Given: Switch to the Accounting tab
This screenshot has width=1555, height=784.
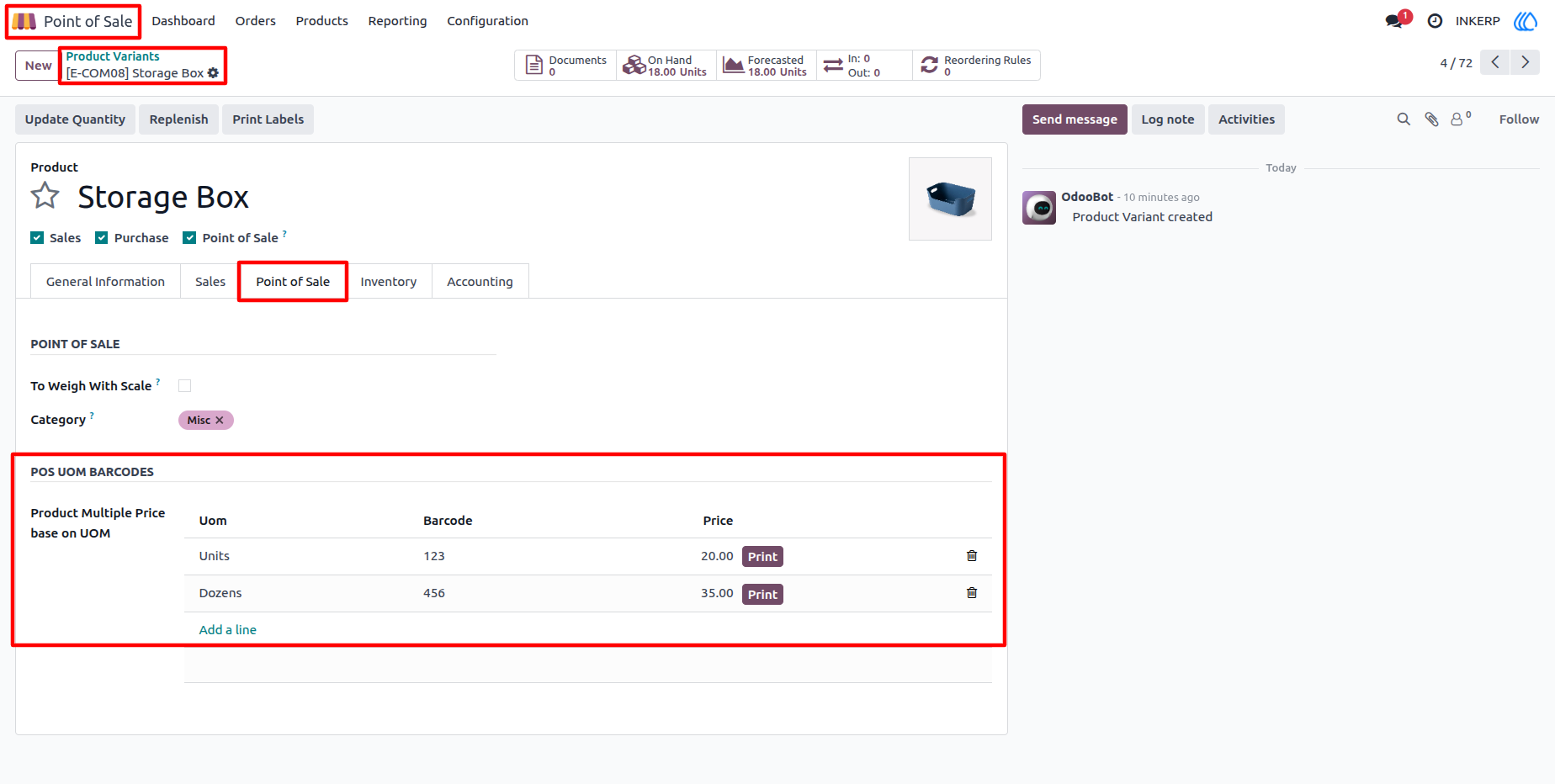Looking at the screenshot, I should click(480, 282).
